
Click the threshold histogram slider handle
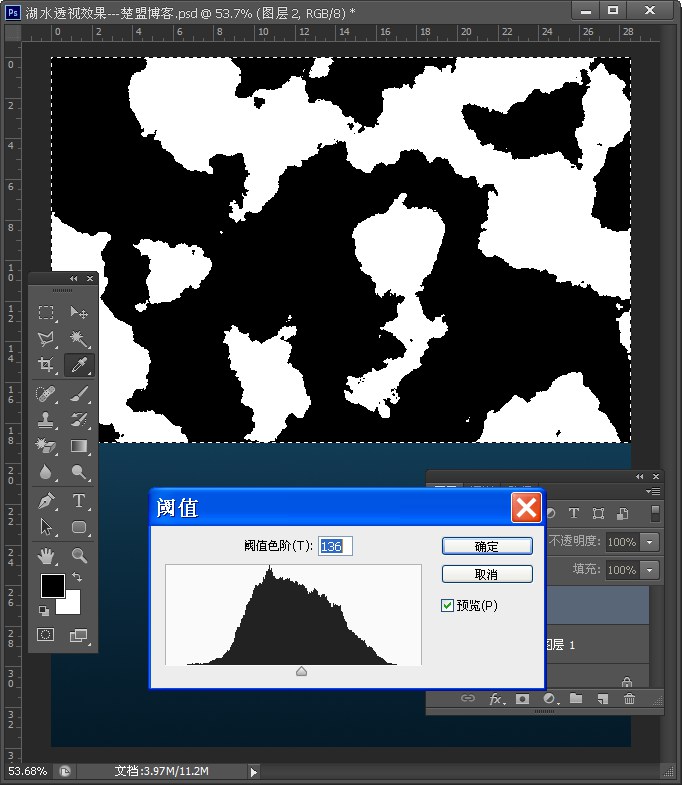click(301, 671)
